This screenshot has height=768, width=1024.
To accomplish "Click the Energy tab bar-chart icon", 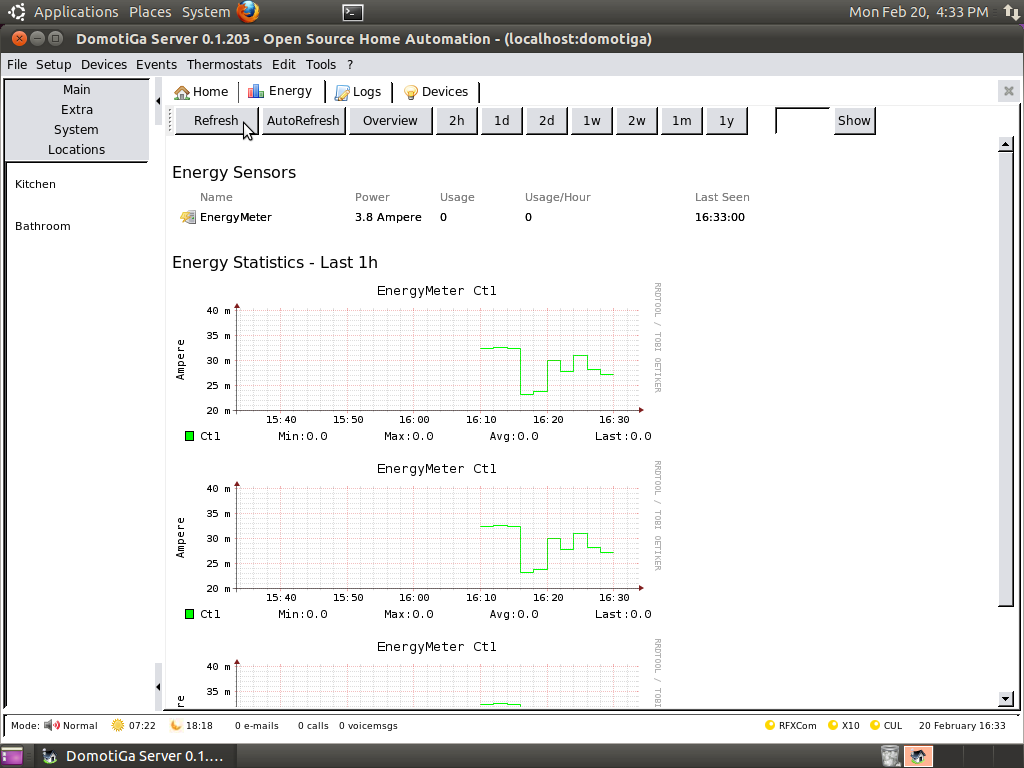I will (256, 91).
